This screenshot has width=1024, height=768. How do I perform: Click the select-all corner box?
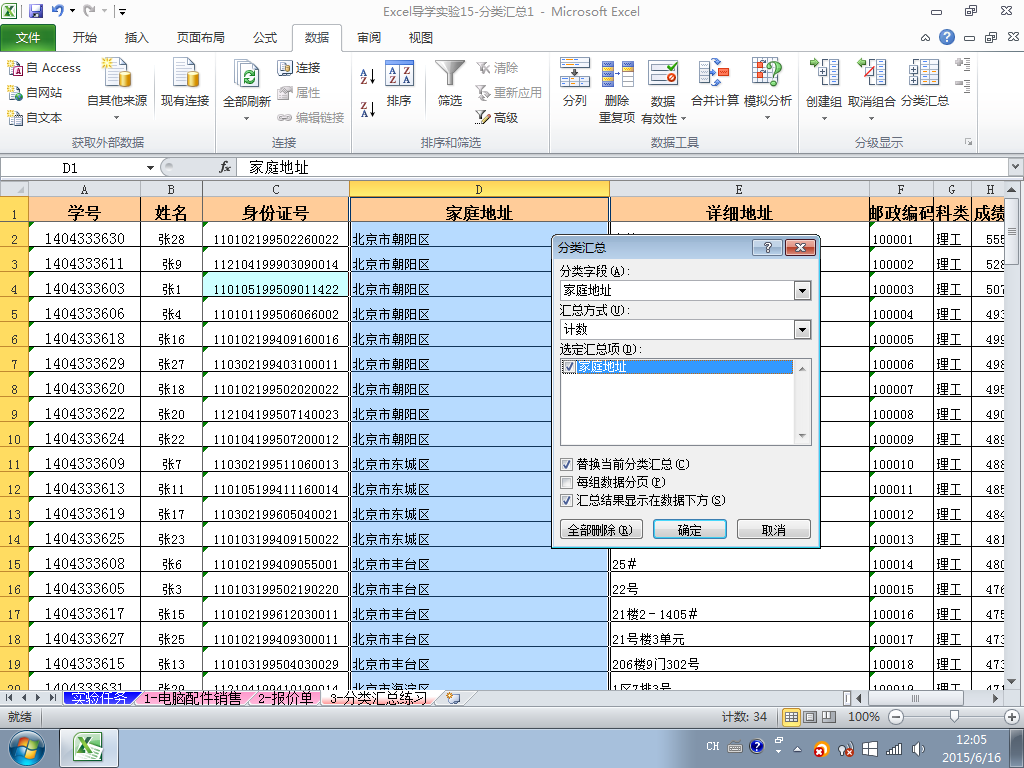14,189
